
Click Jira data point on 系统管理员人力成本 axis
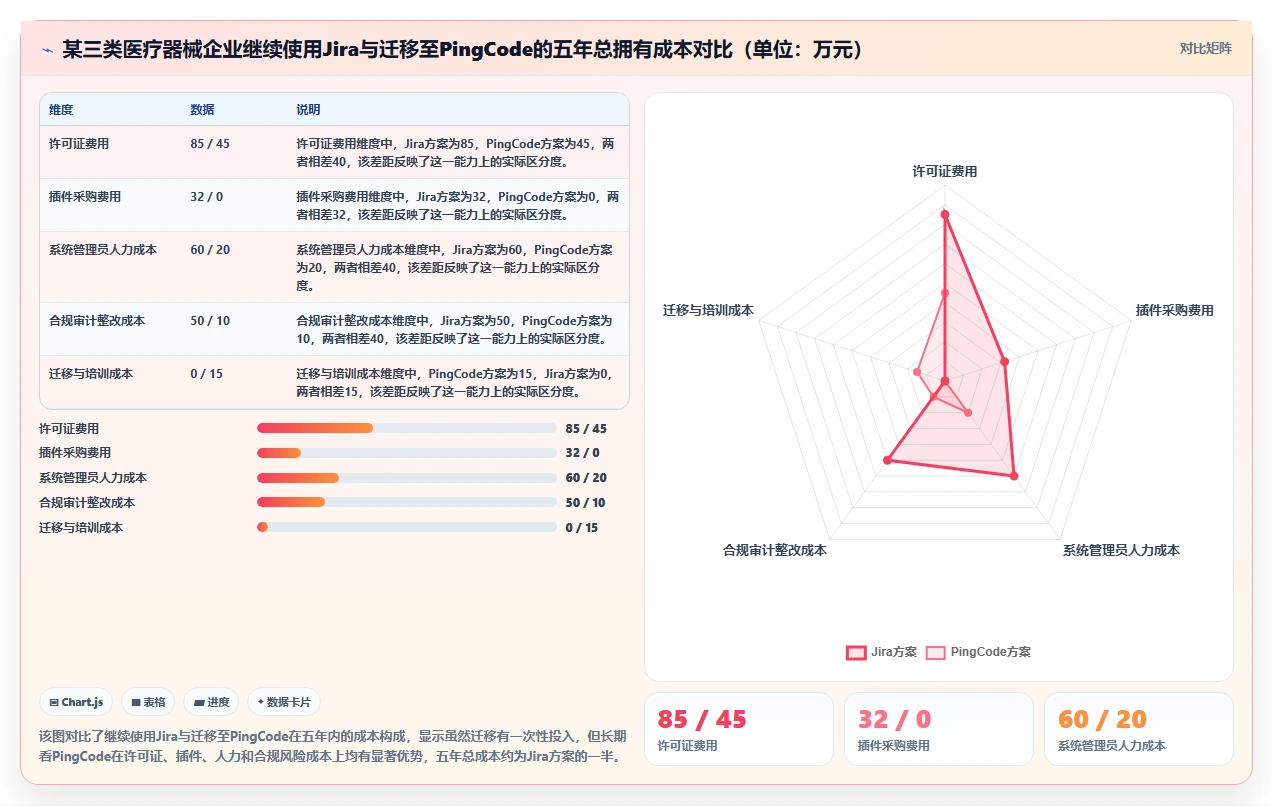[1014, 476]
